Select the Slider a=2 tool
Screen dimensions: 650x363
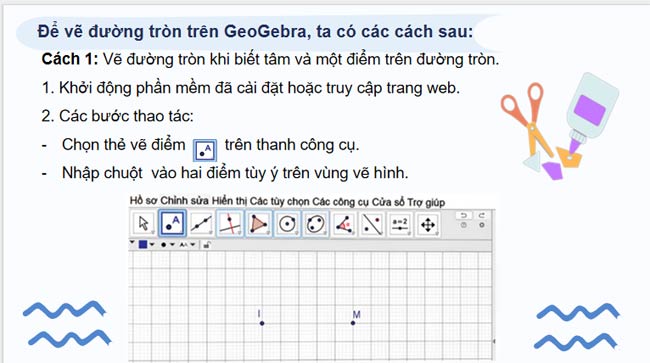[400, 224]
